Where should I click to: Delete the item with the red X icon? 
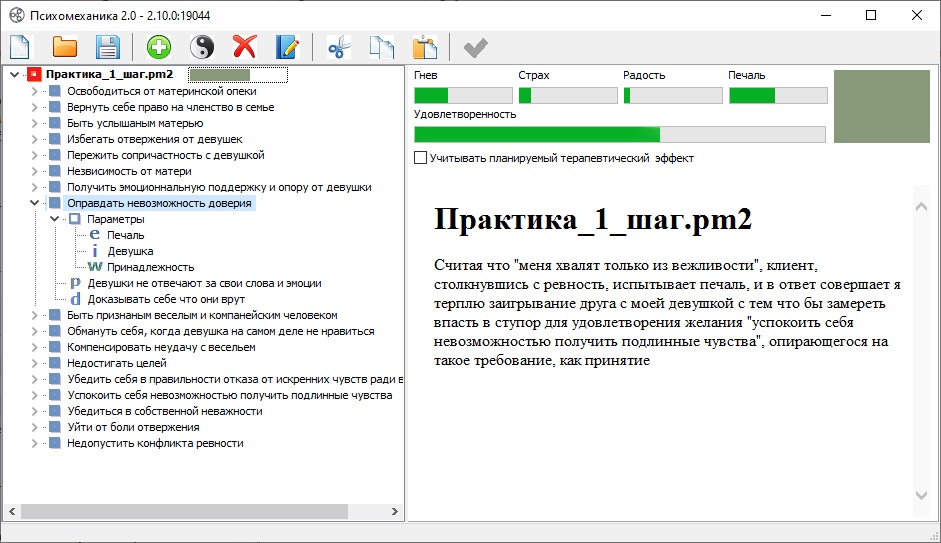[244, 46]
